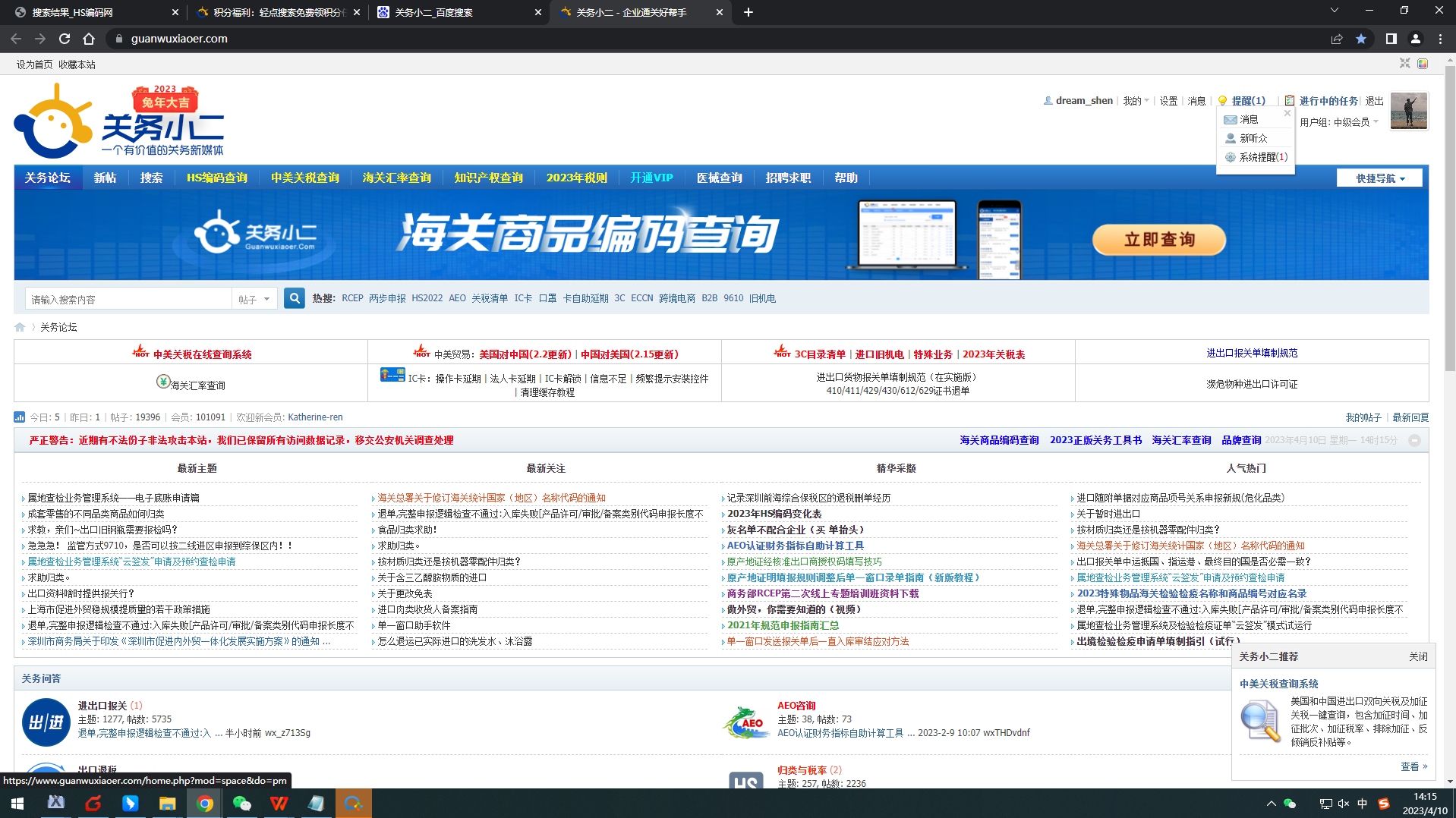The height and width of the screenshot is (818, 1456).
Task: Open the 中美关税查询 nav item
Action: click(x=305, y=178)
